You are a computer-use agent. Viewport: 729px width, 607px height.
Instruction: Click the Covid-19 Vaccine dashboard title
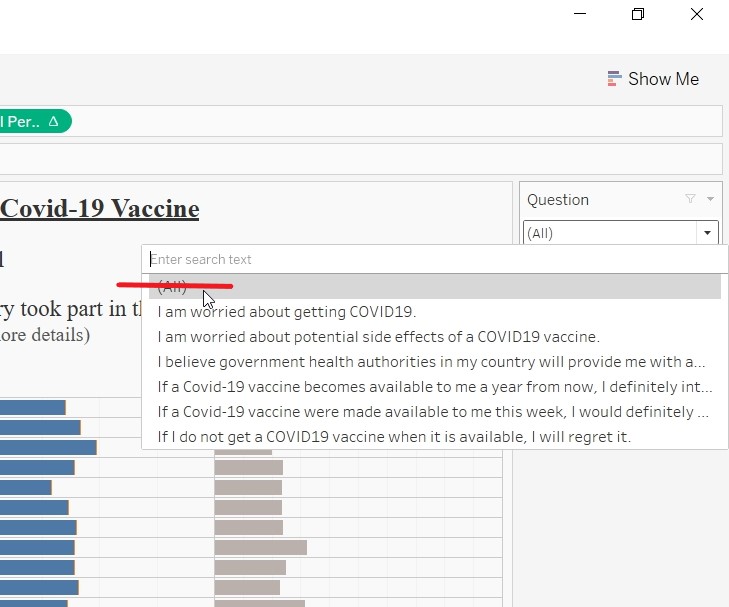(x=99, y=209)
